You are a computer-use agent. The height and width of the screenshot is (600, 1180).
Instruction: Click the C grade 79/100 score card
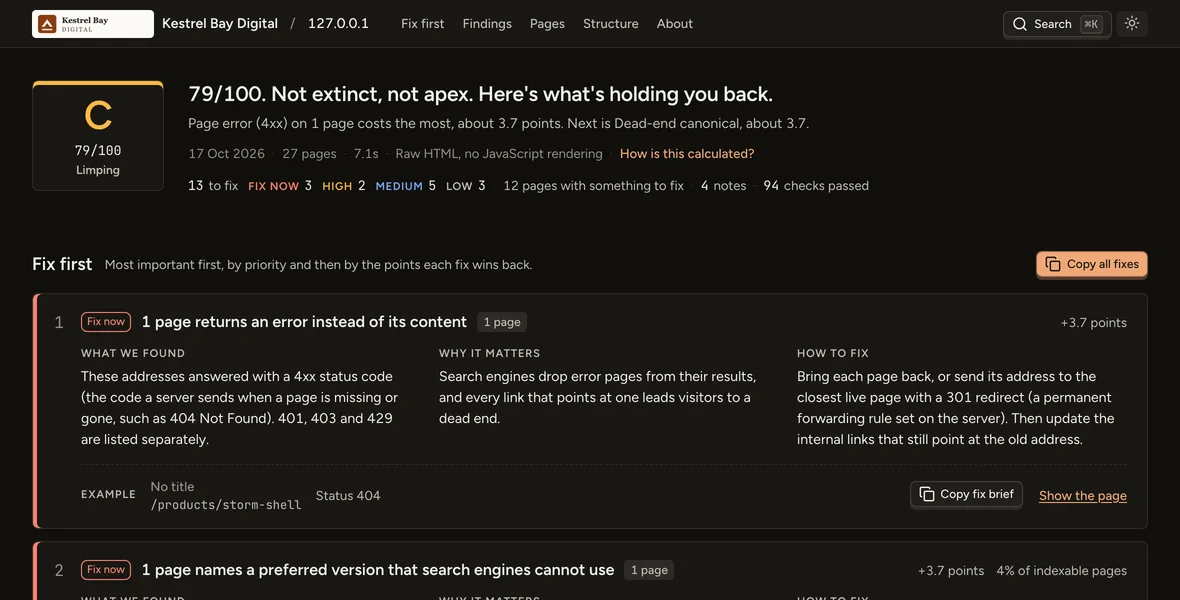[98, 136]
